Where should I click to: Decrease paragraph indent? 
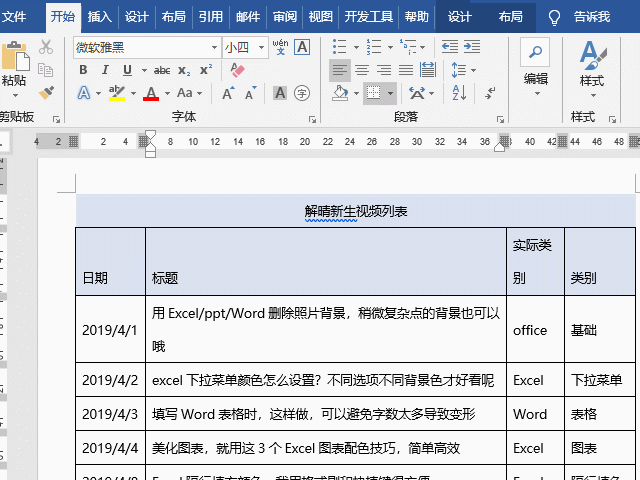coord(450,47)
